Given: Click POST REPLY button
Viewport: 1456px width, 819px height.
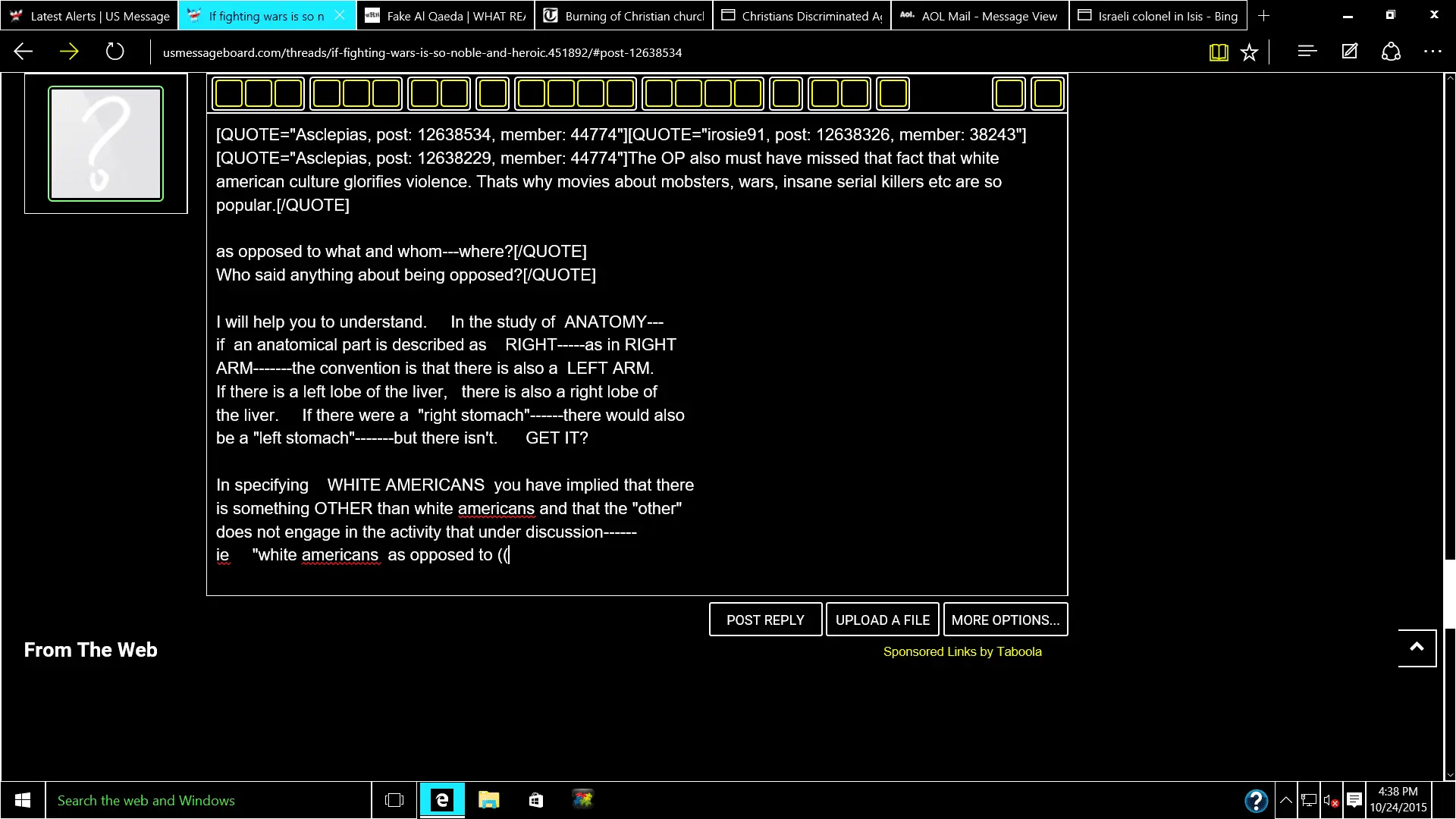Looking at the screenshot, I should tap(765, 620).
